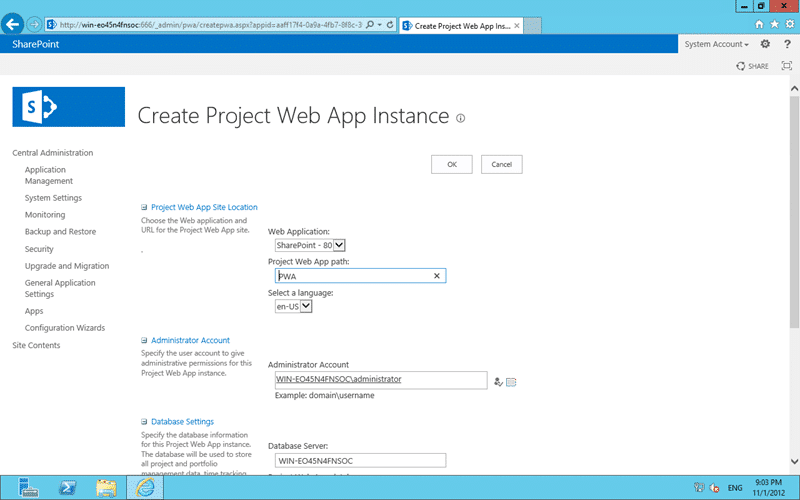The width and height of the screenshot is (800, 500).
Task: Open Monitoring page
Action: pos(45,215)
